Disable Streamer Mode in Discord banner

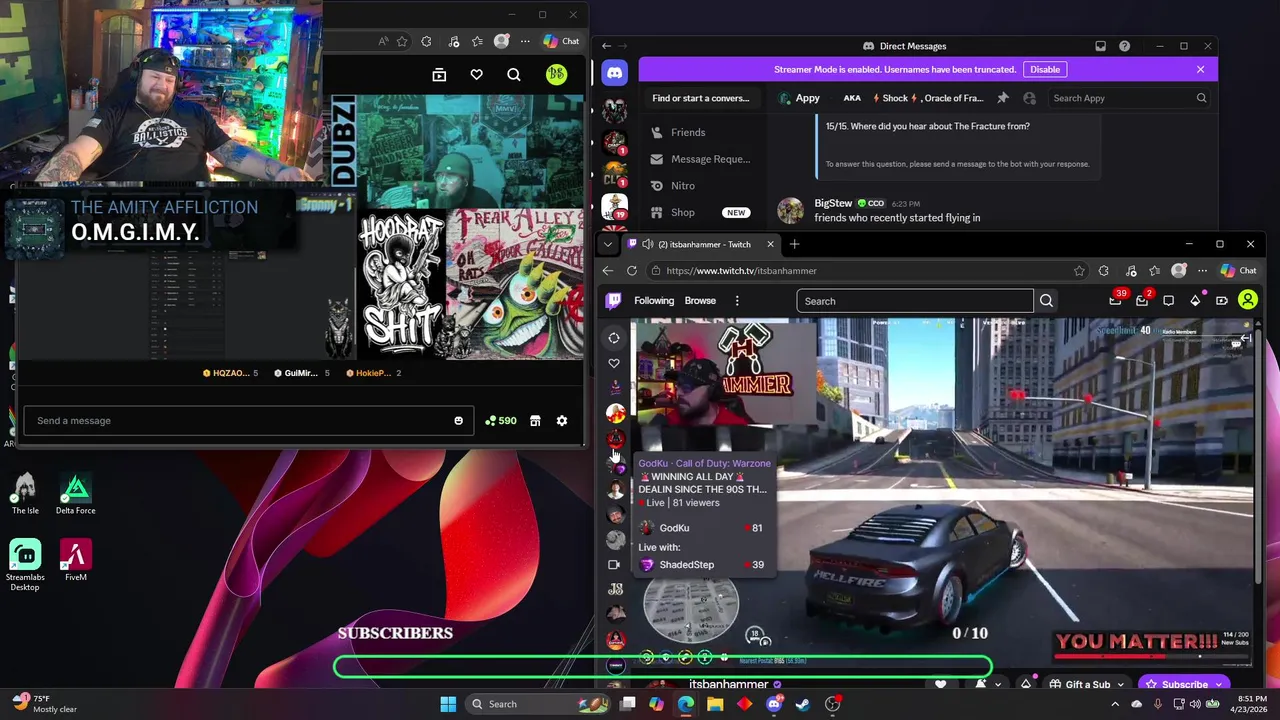click(1045, 69)
